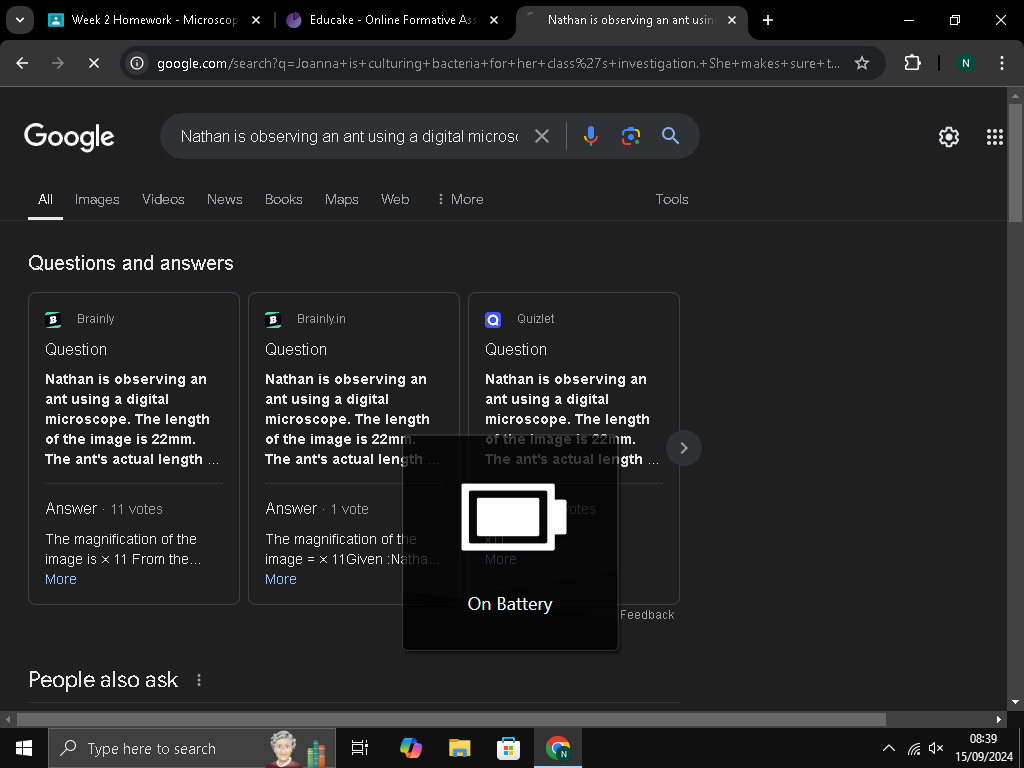Open the Quizlet question card
Screen dimensions: 1024x768
click(574, 449)
